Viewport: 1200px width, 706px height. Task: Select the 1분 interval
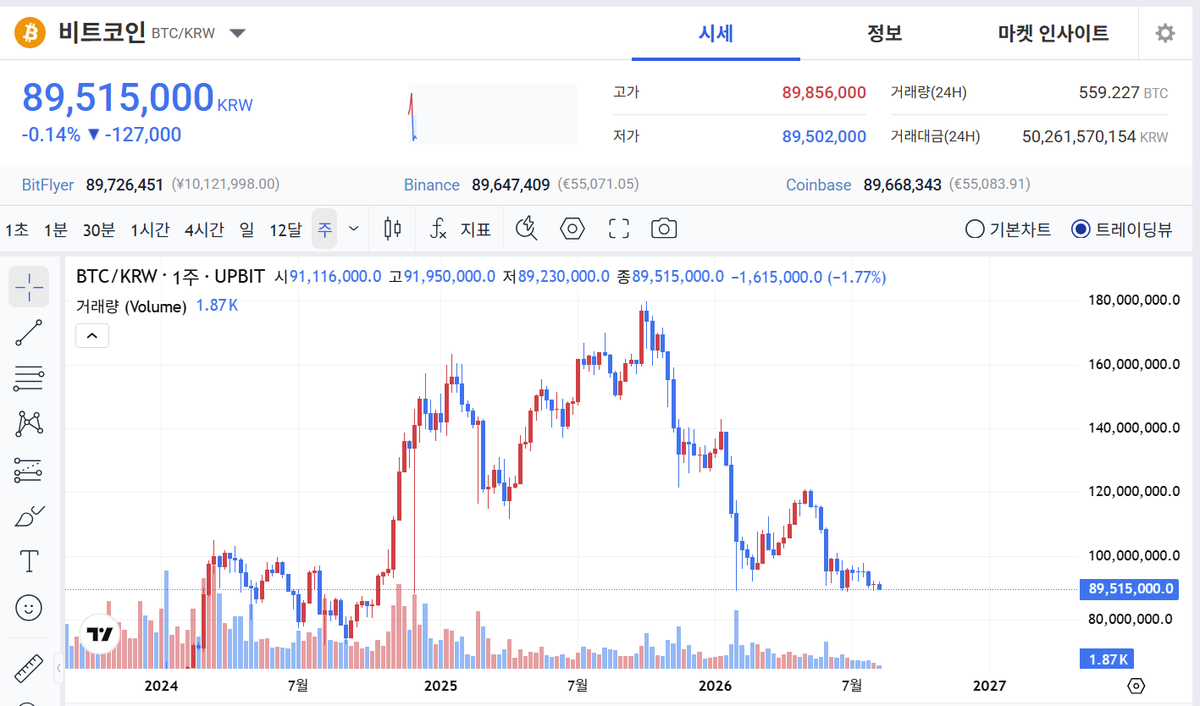point(55,229)
